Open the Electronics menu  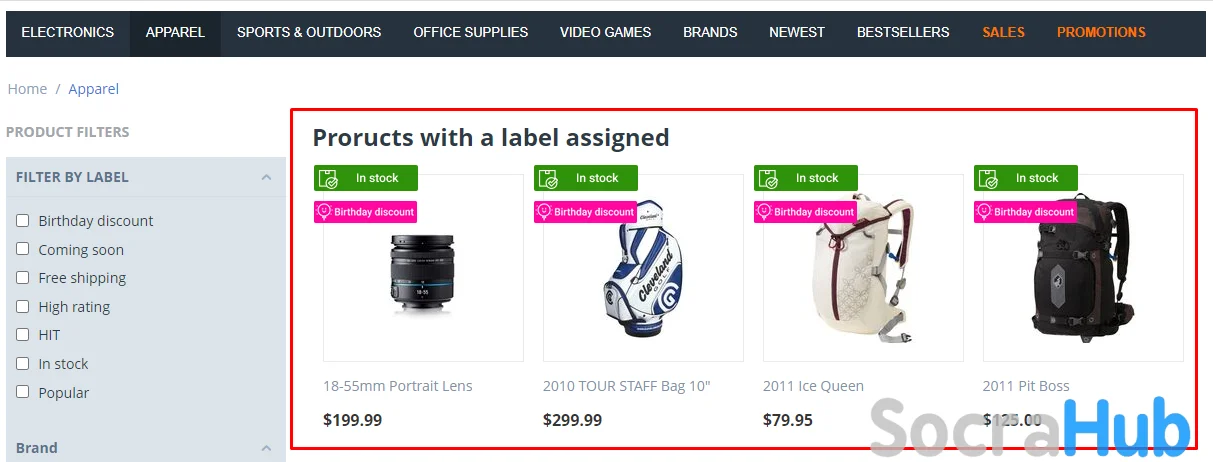coord(68,33)
